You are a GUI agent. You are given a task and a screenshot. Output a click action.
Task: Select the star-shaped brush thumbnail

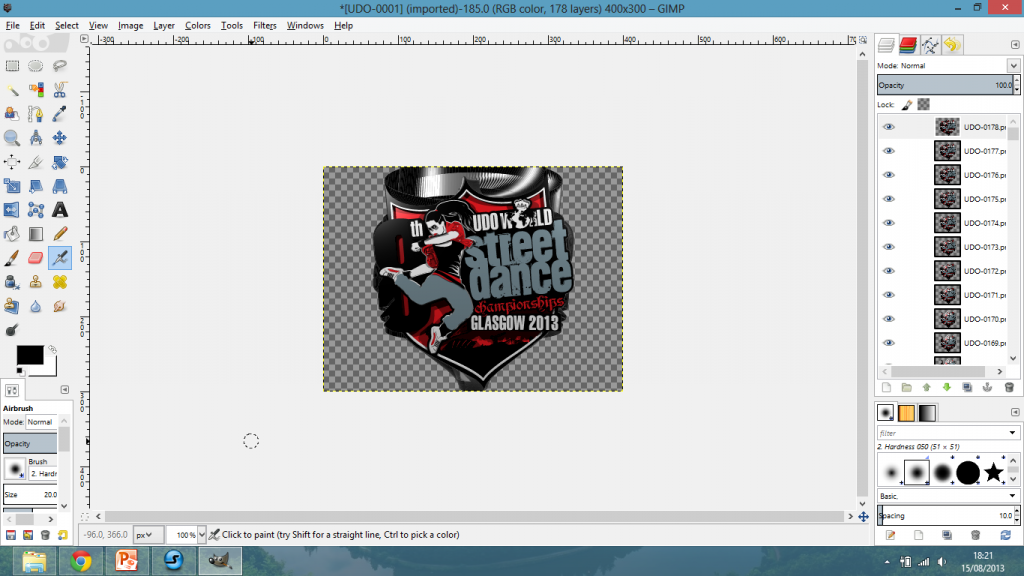[993, 472]
